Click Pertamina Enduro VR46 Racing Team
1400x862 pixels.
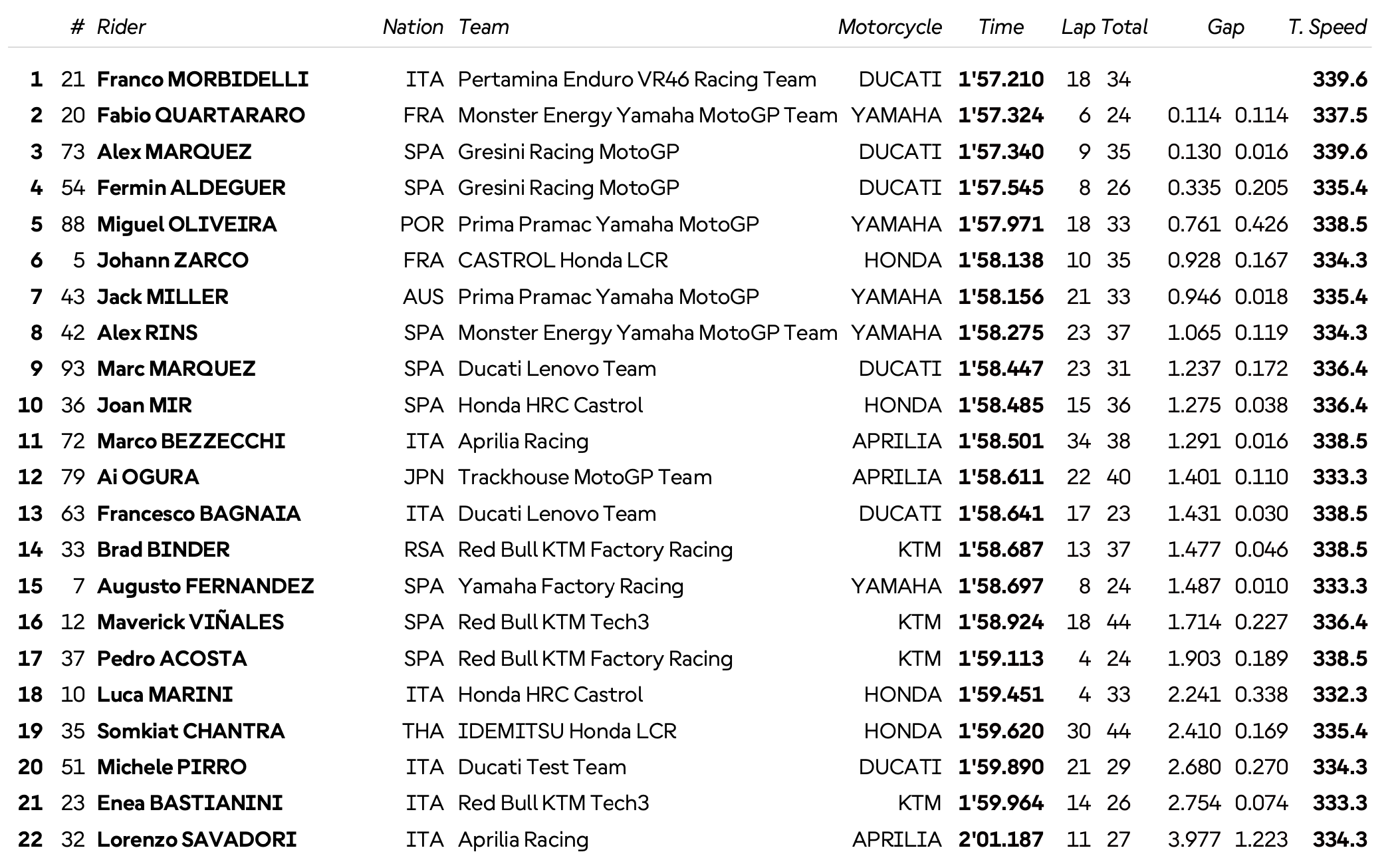coord(637,79)
